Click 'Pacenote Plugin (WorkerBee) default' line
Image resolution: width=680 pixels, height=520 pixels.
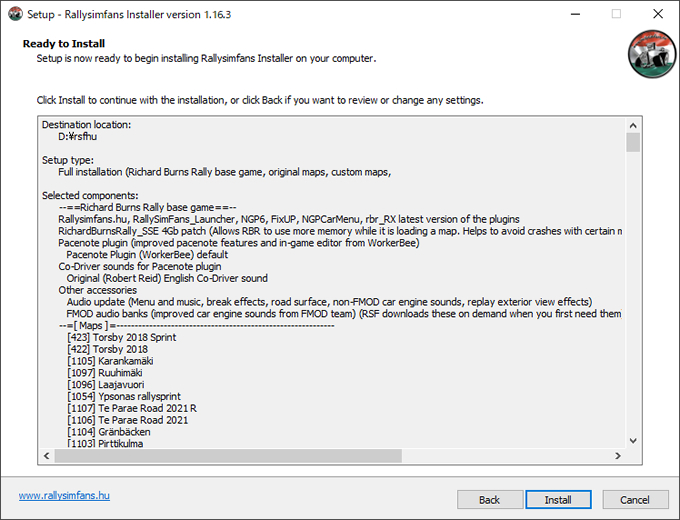pyautogui.click(x=147, y=255)
